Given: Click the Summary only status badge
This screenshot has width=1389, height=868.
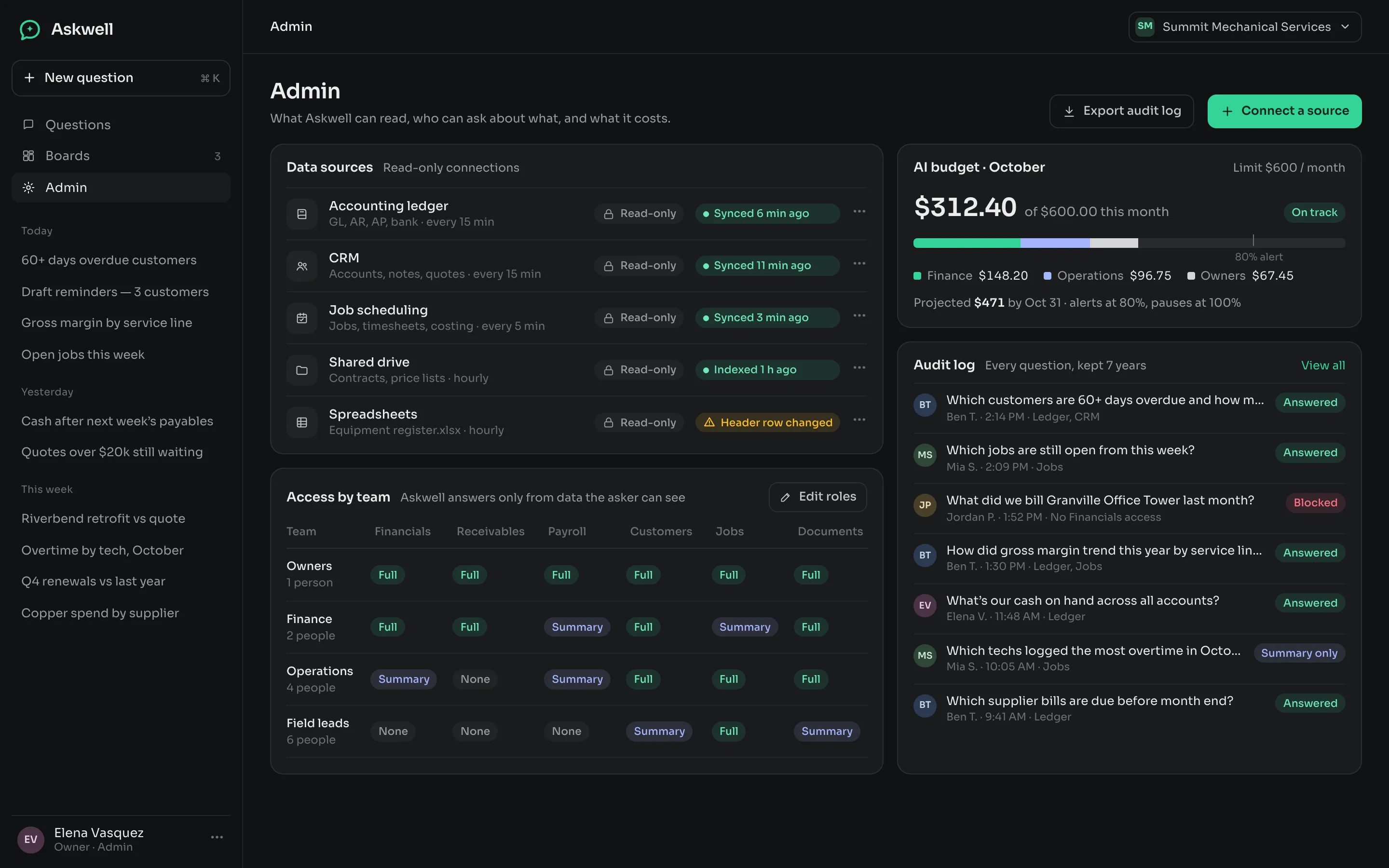Looking at the screenshot, I should pos(1299,654).
